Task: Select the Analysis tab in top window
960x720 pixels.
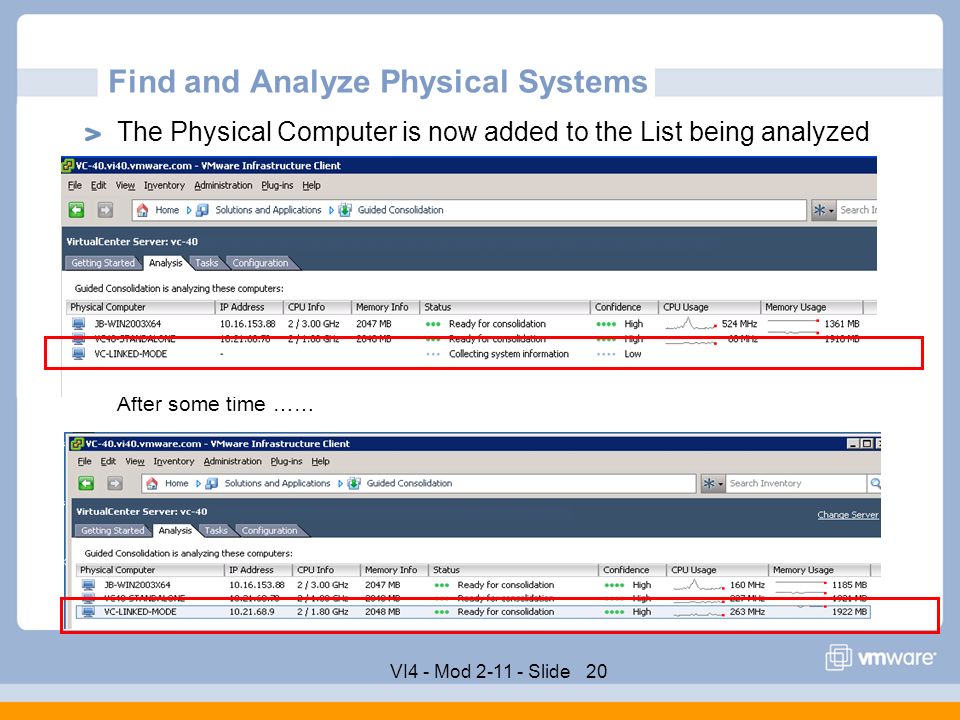Action: [x=165, y=263]
